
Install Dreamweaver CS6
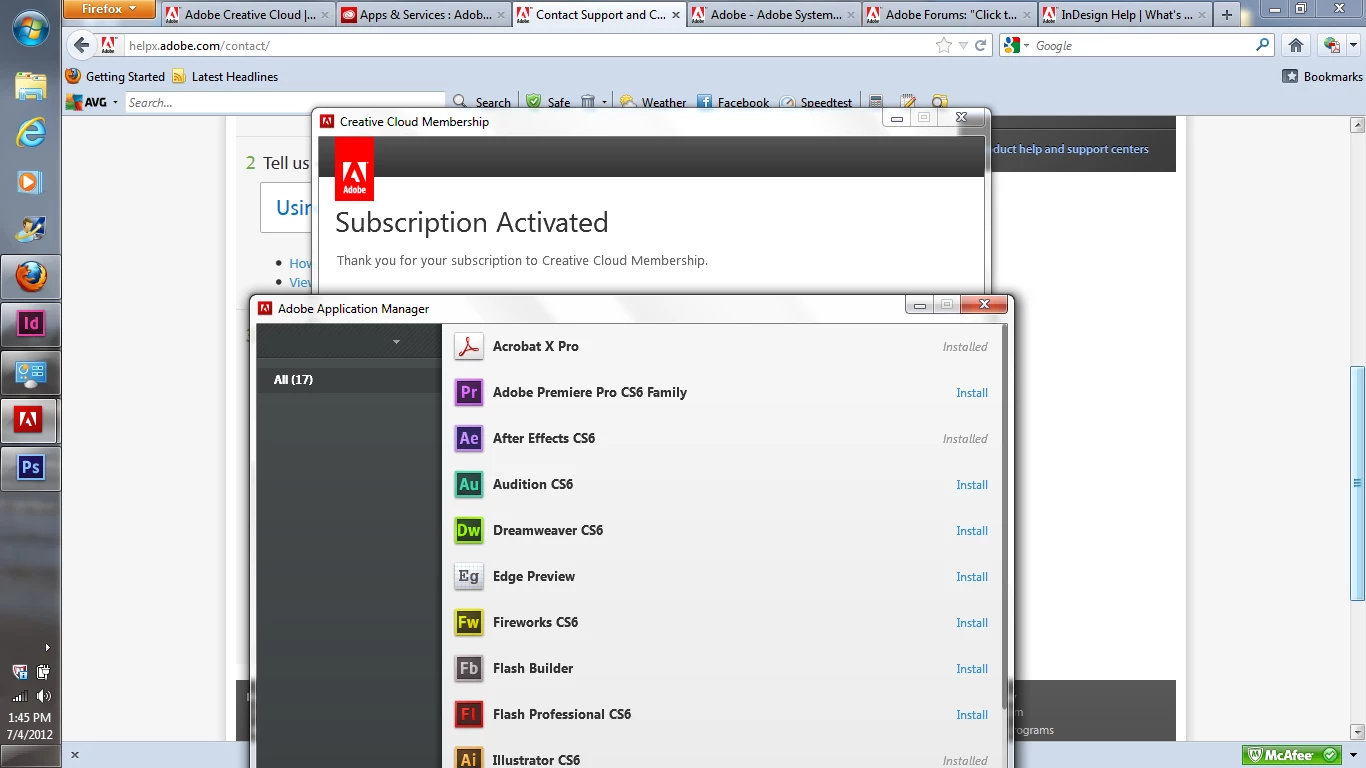pyautogui.click(x=972, y=531)
